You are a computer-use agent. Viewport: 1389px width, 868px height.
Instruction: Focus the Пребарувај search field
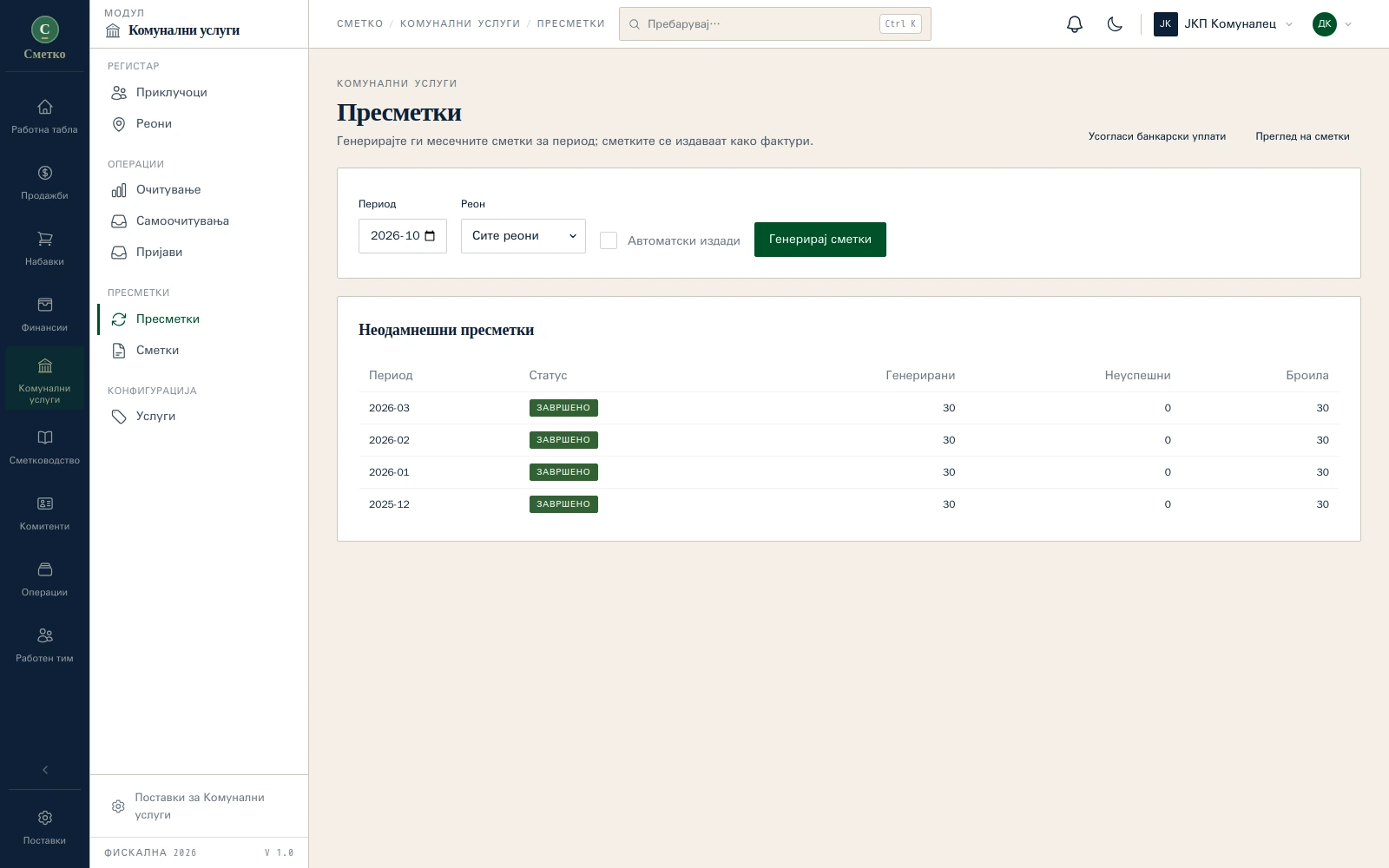tap(775, 24)
